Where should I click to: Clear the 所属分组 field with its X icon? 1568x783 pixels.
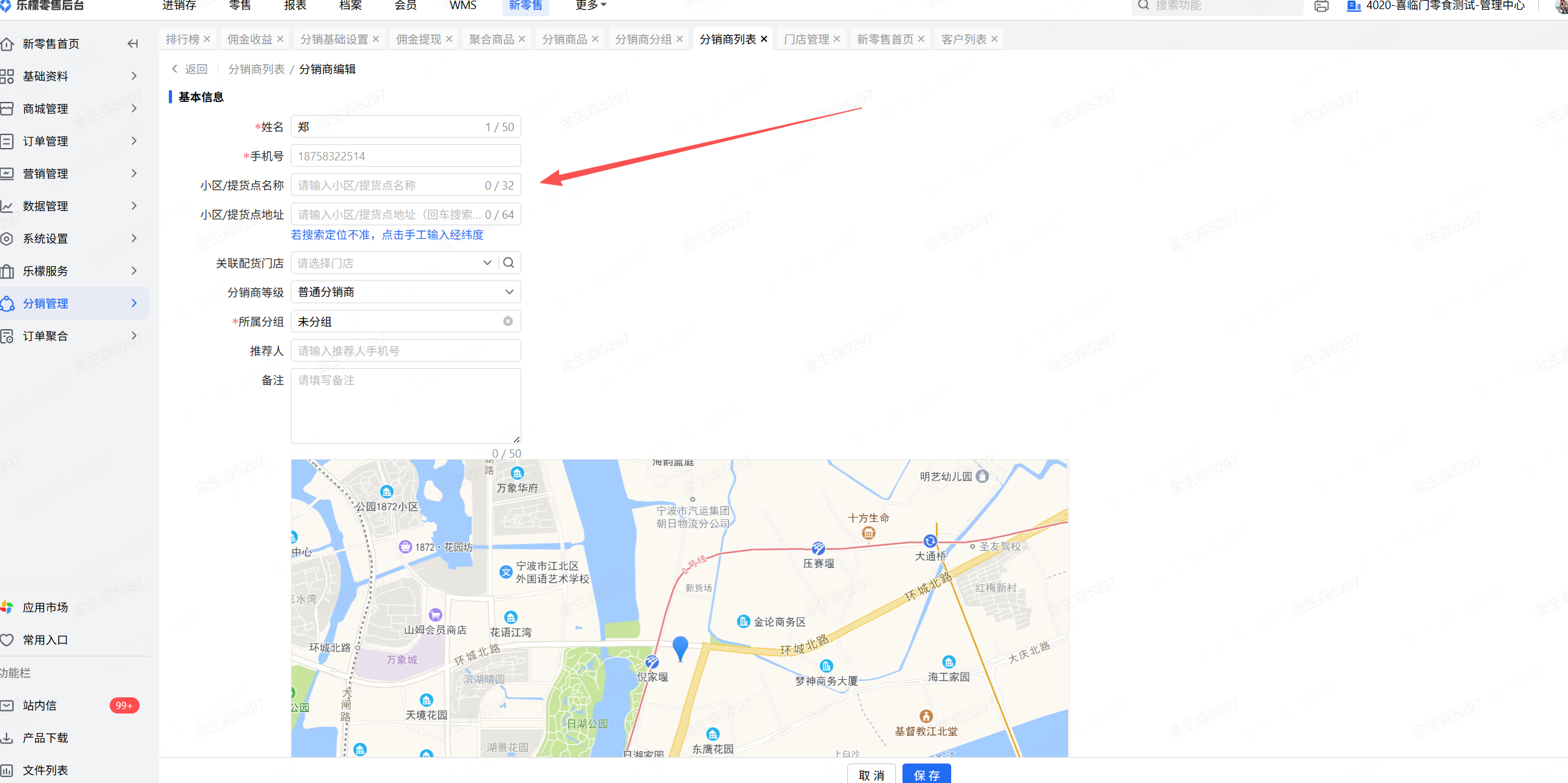tap(508, 321)
